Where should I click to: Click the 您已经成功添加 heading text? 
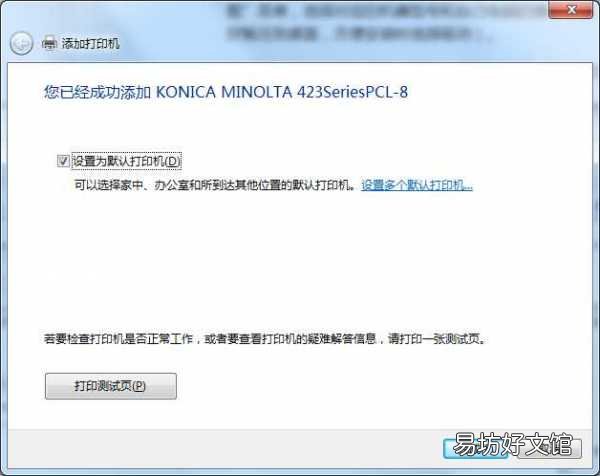[97, 92]
